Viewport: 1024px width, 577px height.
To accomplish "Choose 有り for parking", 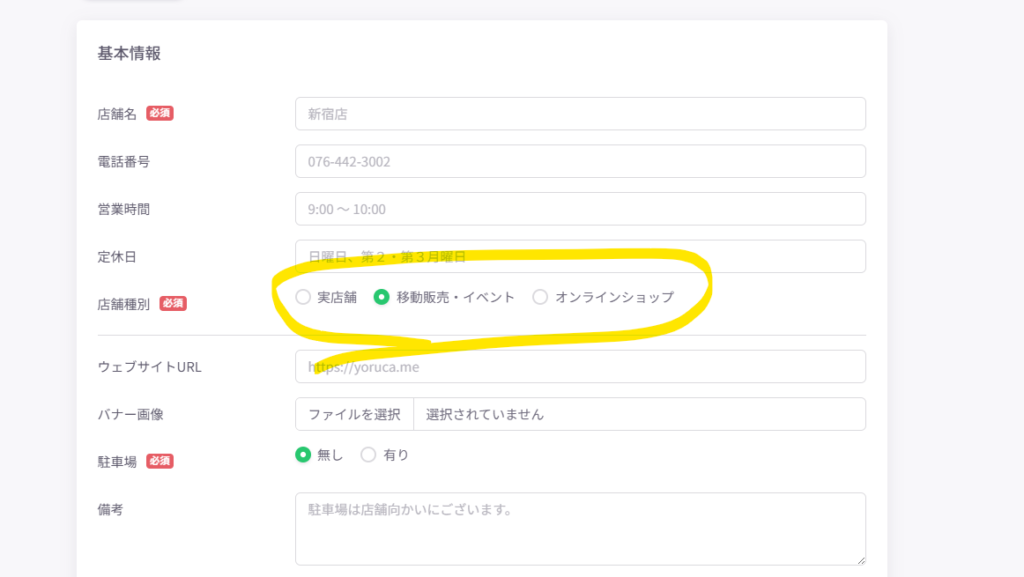I will click(368, 455).
